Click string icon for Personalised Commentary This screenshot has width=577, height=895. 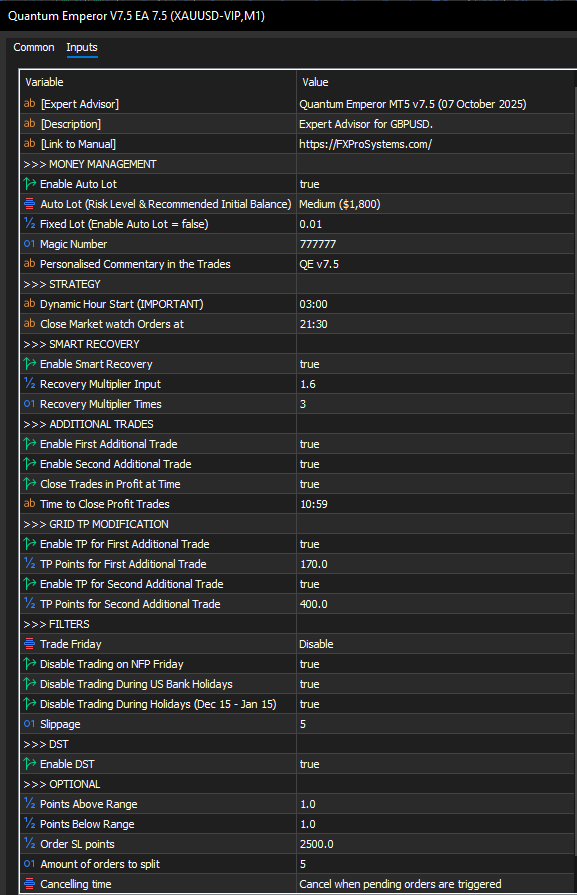point(30,263)
